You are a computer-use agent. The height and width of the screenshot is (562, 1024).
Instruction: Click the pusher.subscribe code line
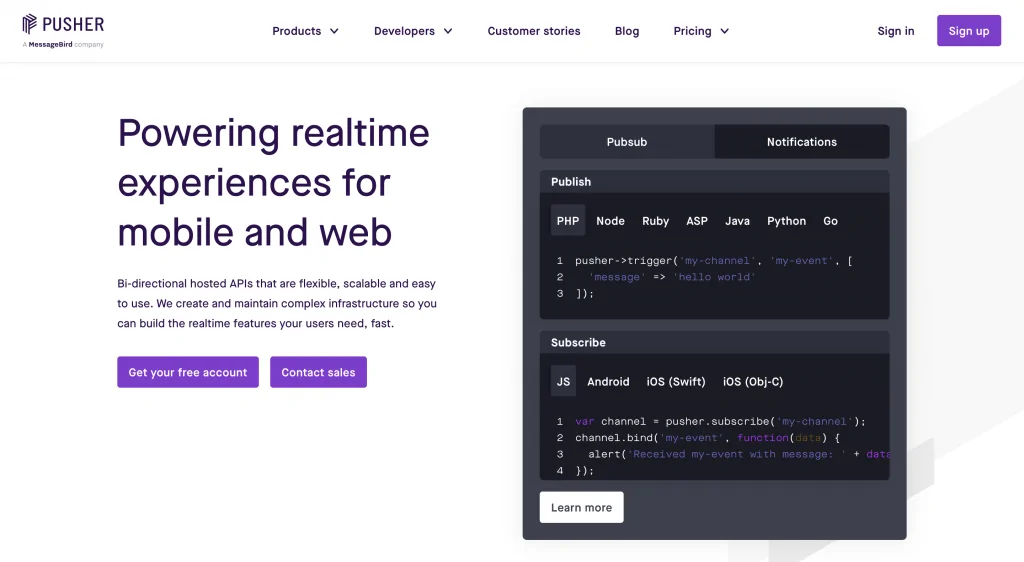[720, 421]
